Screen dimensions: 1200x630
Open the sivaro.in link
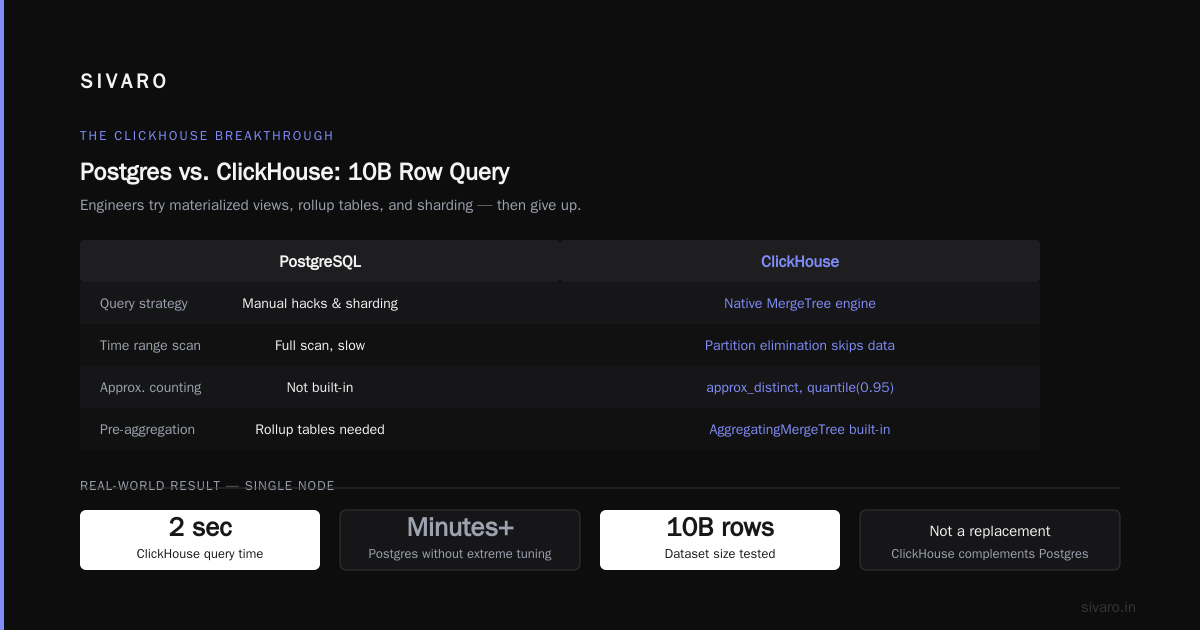click(x=1108, y=607)
